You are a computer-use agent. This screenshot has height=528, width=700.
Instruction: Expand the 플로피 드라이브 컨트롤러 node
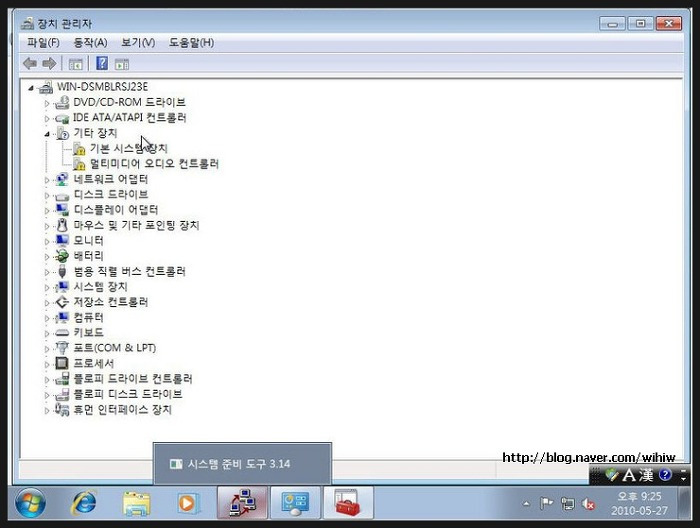pos(47,380)
